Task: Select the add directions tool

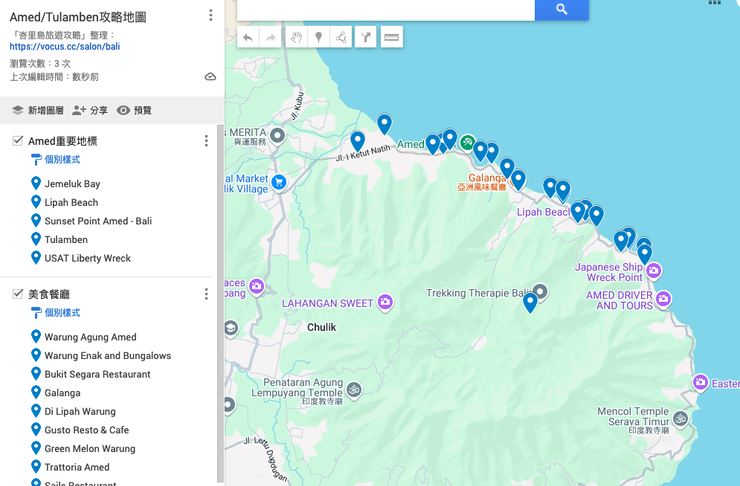Action: pyautogui.click(x=366, y=38)
